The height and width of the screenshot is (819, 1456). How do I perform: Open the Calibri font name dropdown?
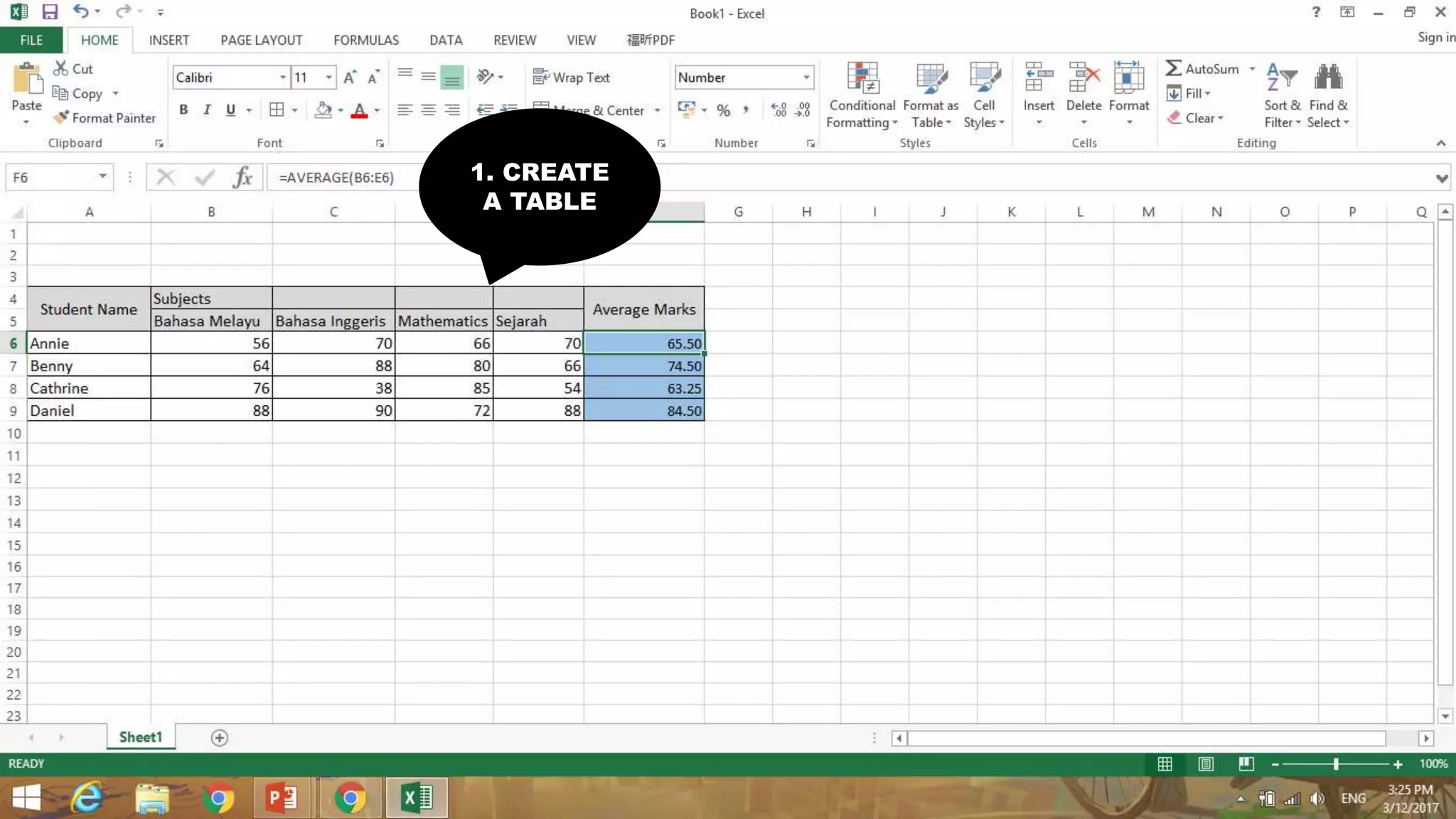[x=282, y=77]
